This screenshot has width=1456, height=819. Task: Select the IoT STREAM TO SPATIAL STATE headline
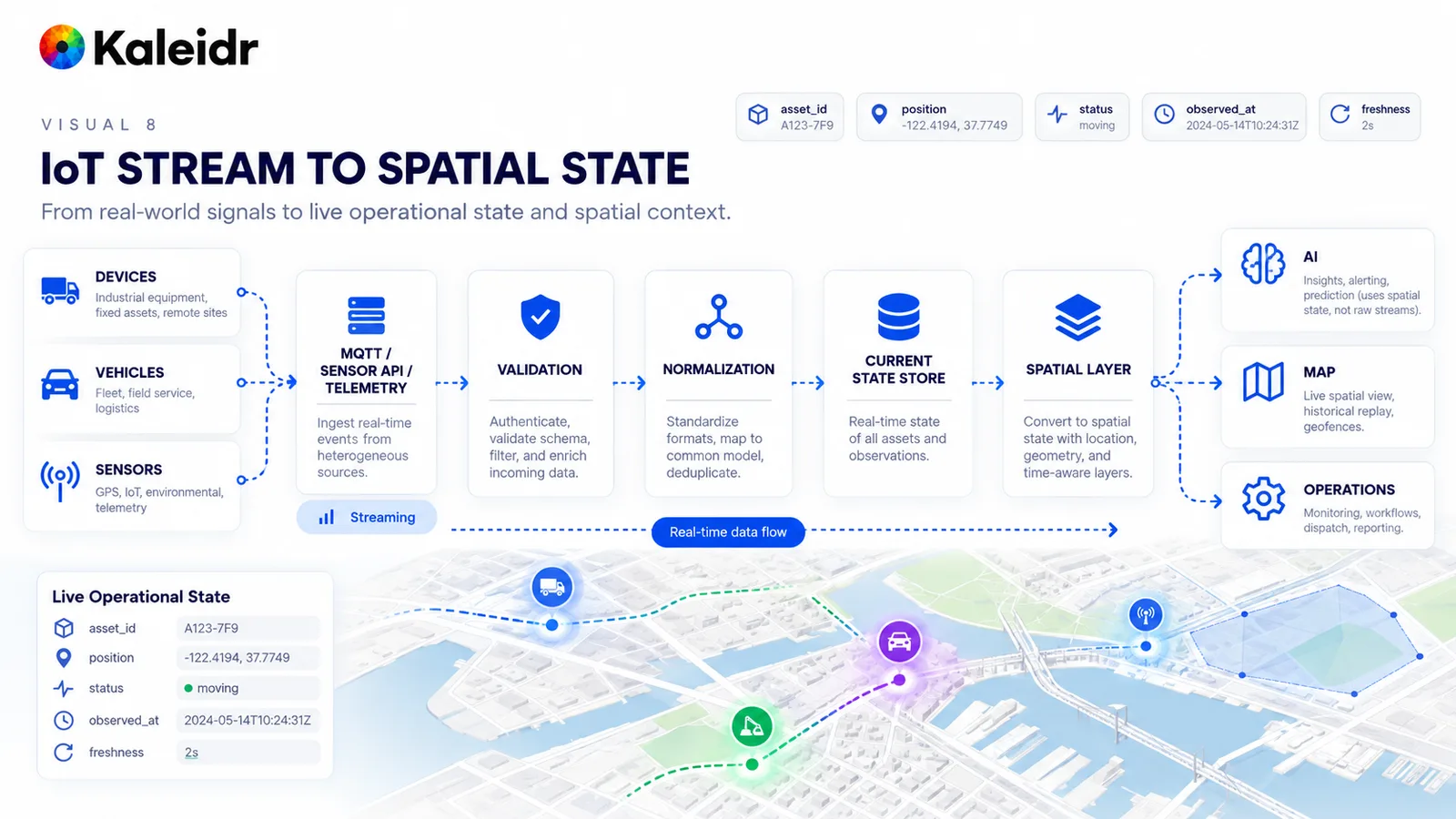(x=366, y=168)
